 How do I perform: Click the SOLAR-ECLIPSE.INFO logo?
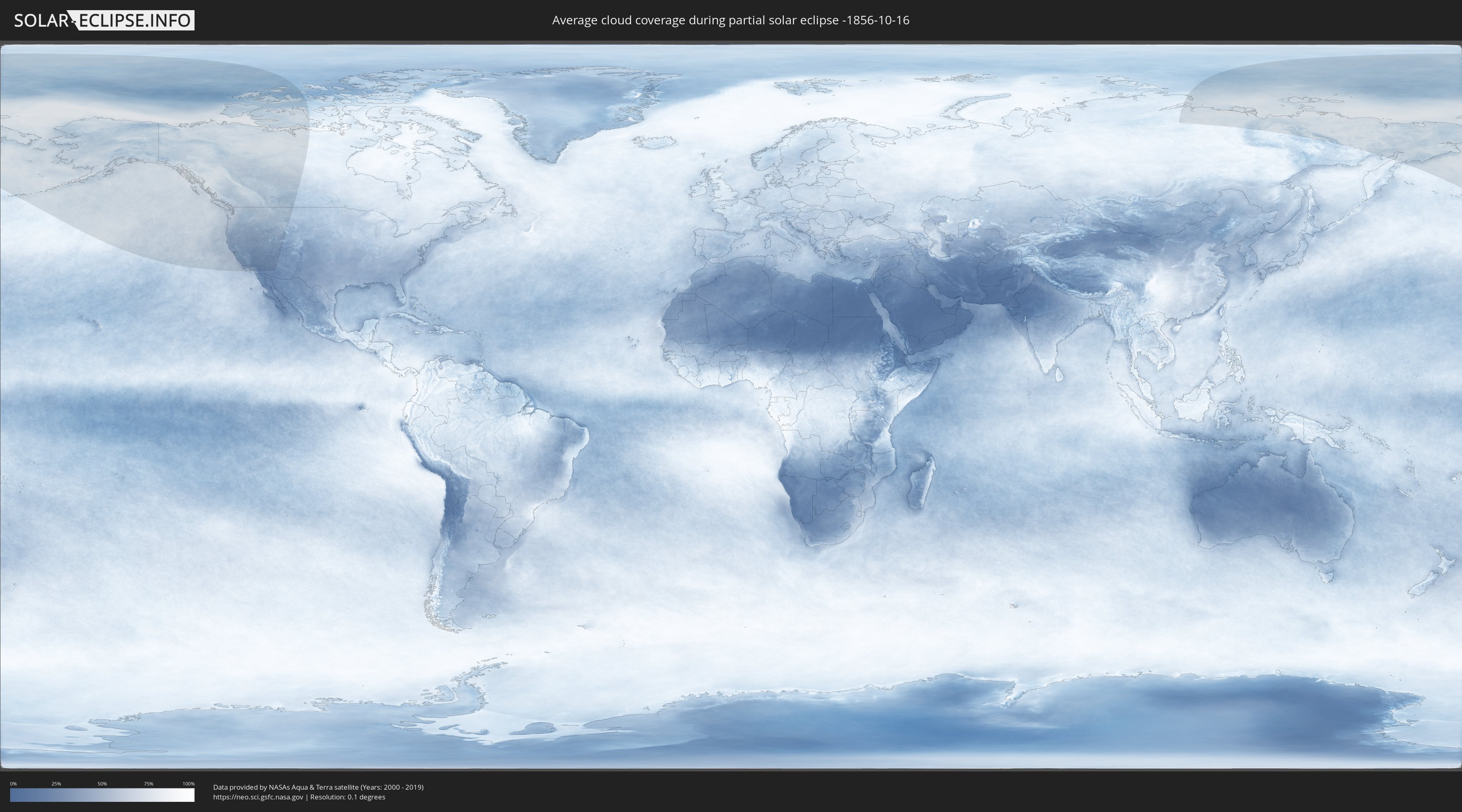104,20
